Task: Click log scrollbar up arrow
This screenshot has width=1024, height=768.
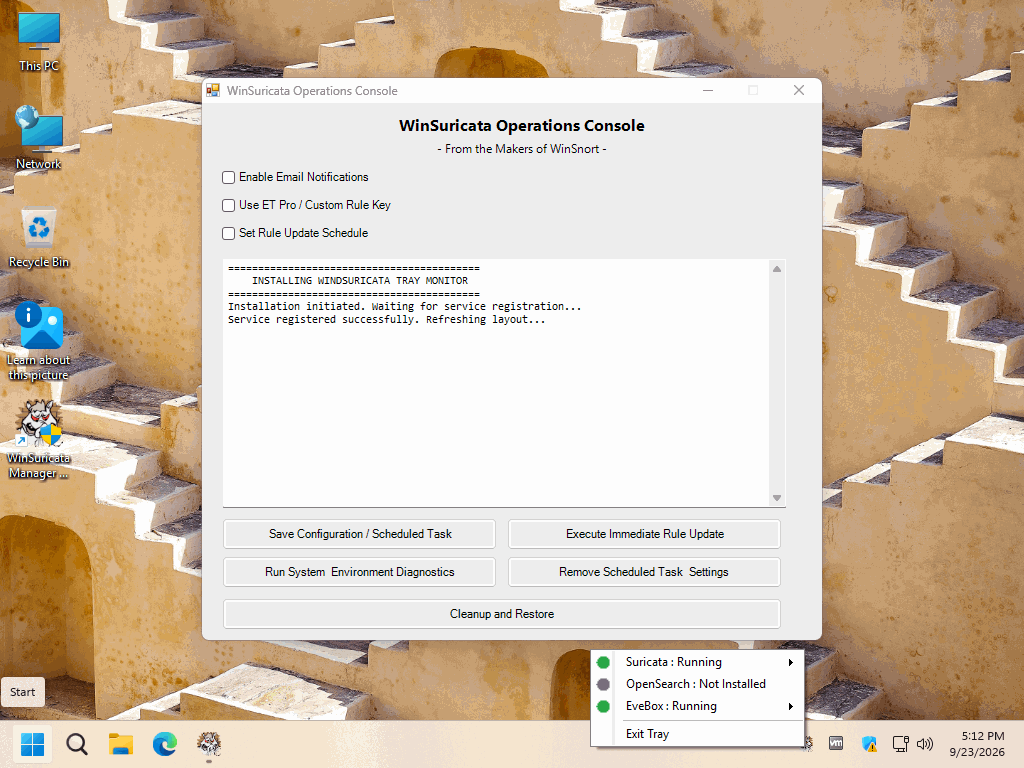Action: coord(777,269)
